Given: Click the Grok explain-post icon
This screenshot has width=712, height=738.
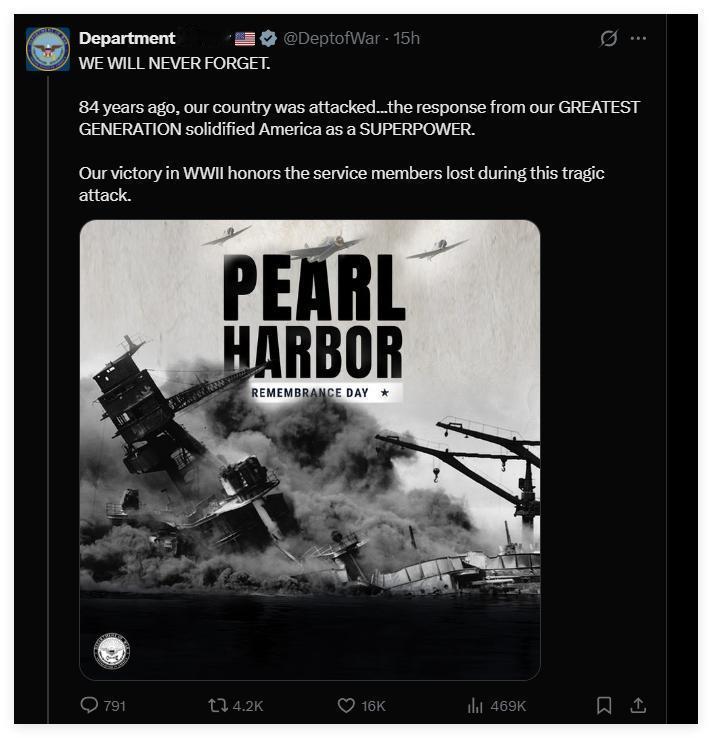Looking at the screenshot, I should (608, 38).
